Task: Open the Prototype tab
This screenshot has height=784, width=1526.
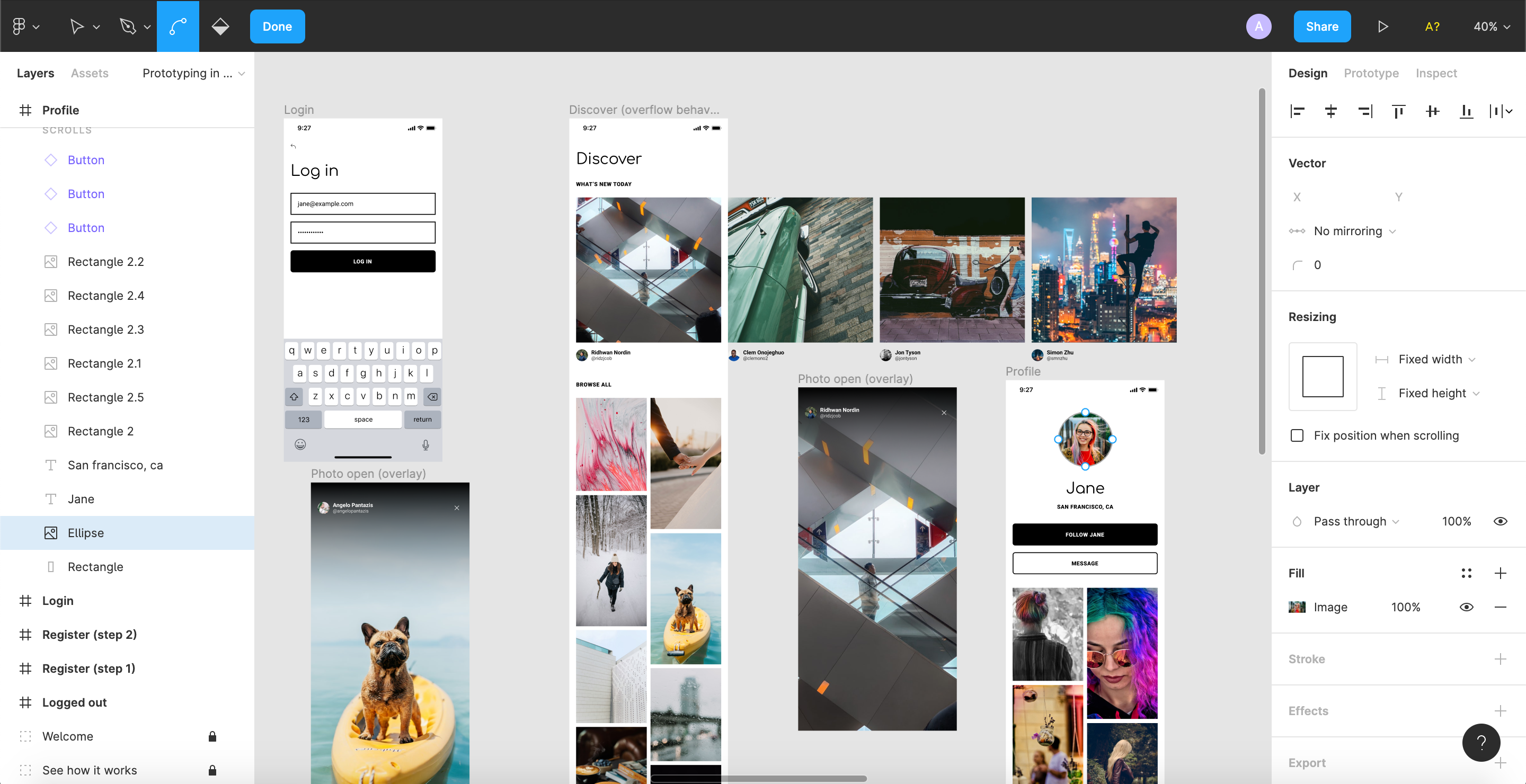Action: 1371,73
